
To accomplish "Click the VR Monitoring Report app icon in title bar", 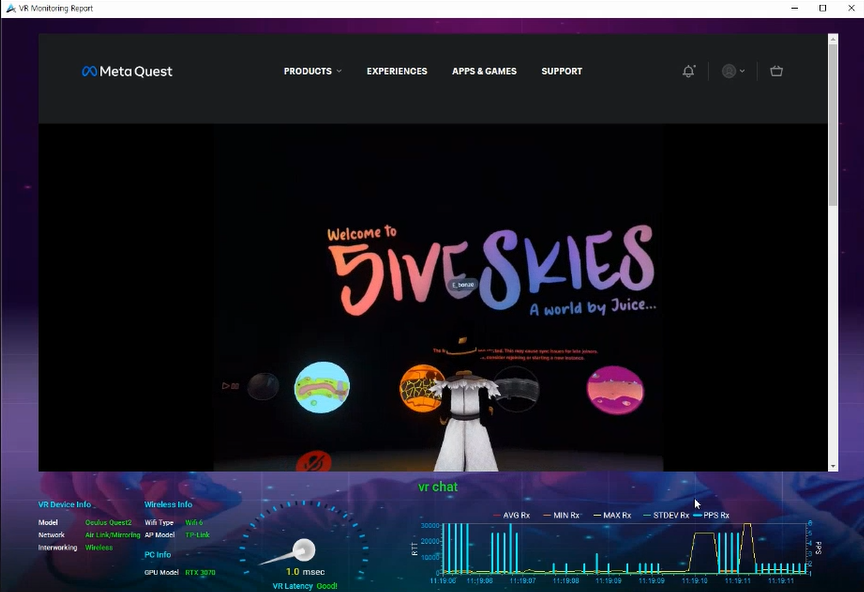I will [x=10, y=8].
